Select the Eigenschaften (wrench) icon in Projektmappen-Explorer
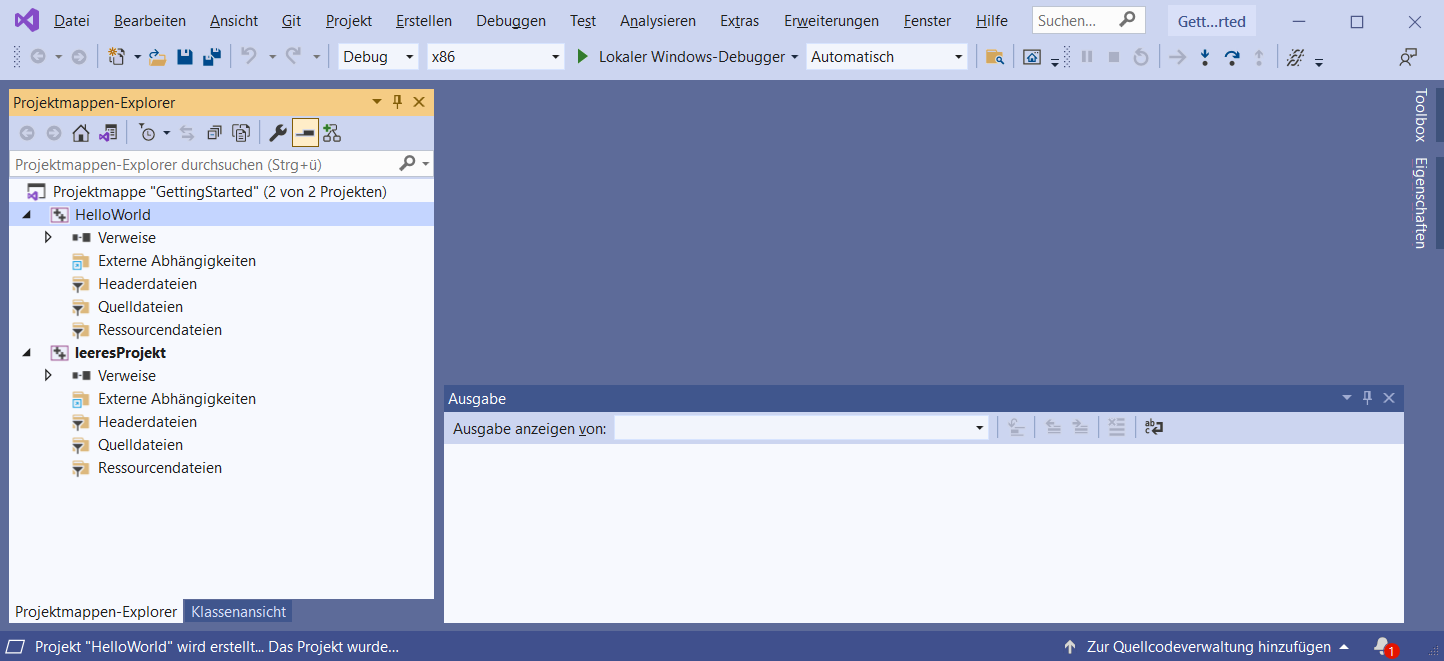The height and width of the screenshot is (661, 1444). [277, 132]
